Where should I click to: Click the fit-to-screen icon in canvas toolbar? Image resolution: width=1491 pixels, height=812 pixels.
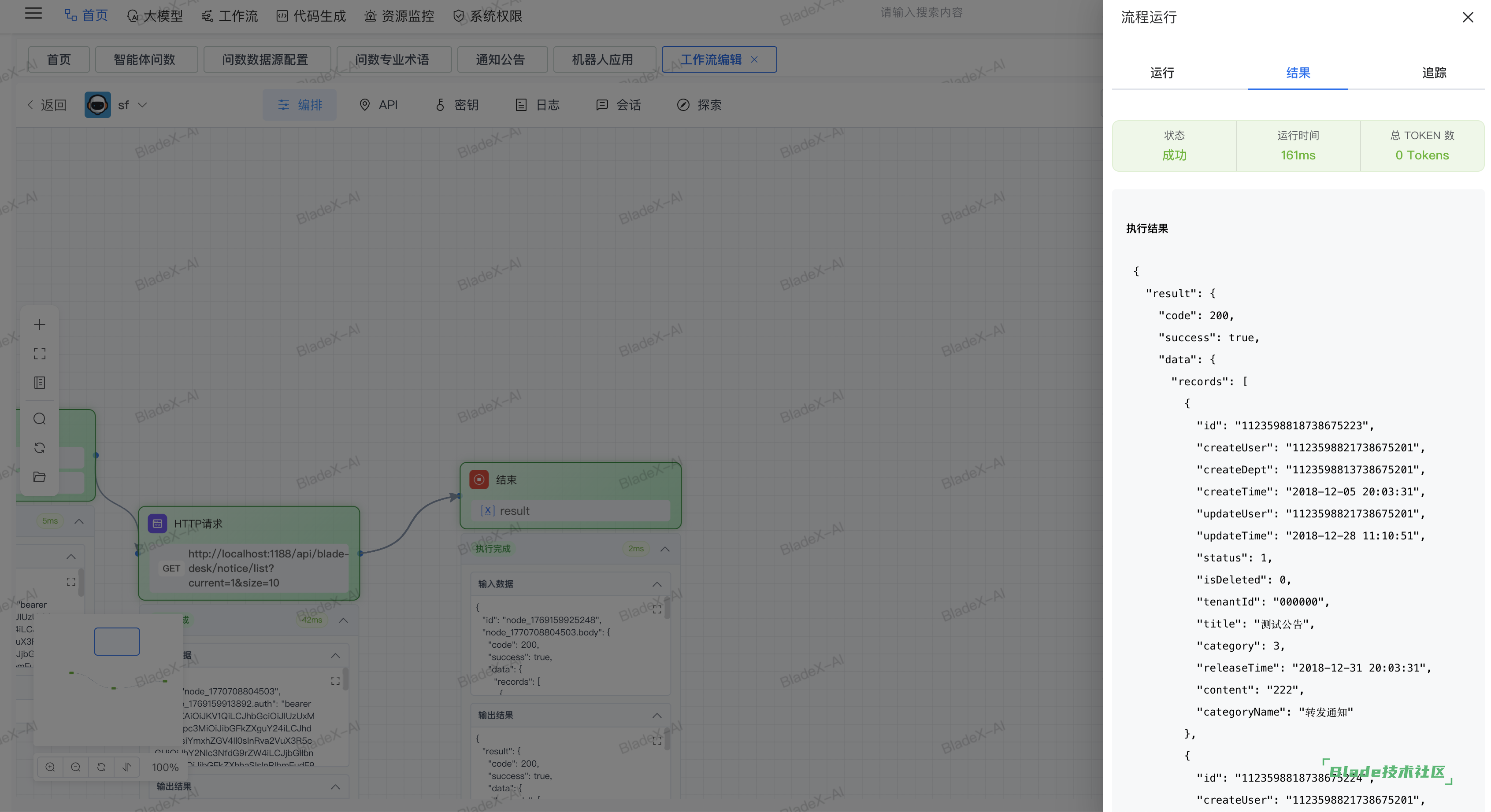tap(39, 353)
